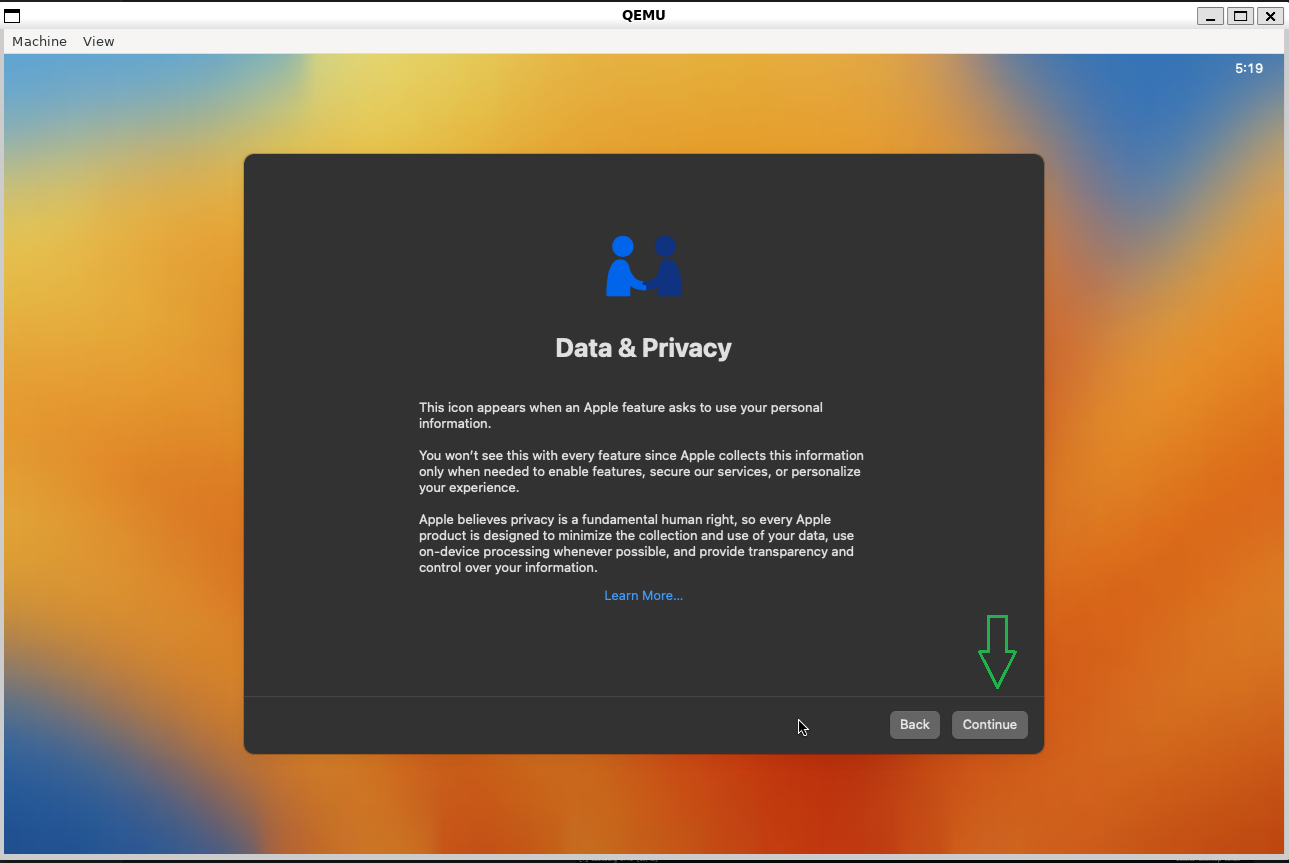Click the paragraph starting "This icon appears"
This screenshot has height=863, width=1289.
click(x=621, y=415)
